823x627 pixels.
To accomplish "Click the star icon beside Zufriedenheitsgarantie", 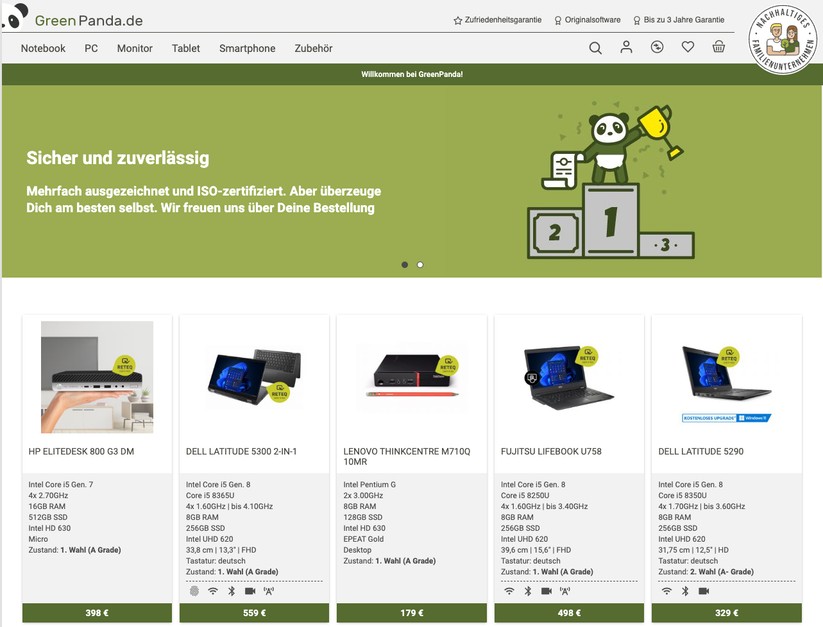I will [458, 20].
